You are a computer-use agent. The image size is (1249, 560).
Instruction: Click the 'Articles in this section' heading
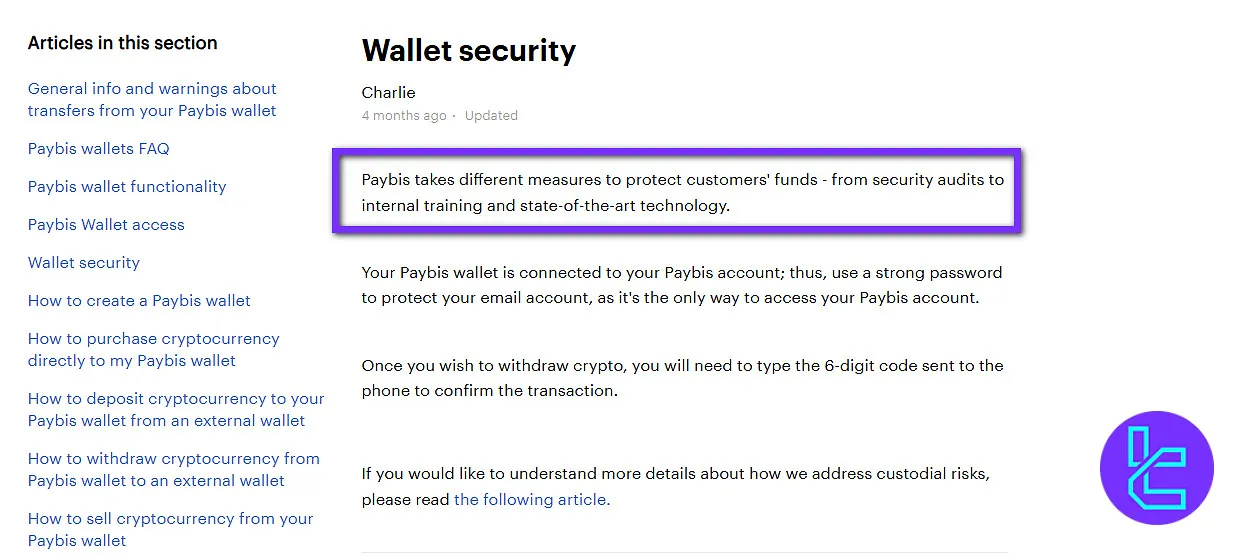(122, 43)
